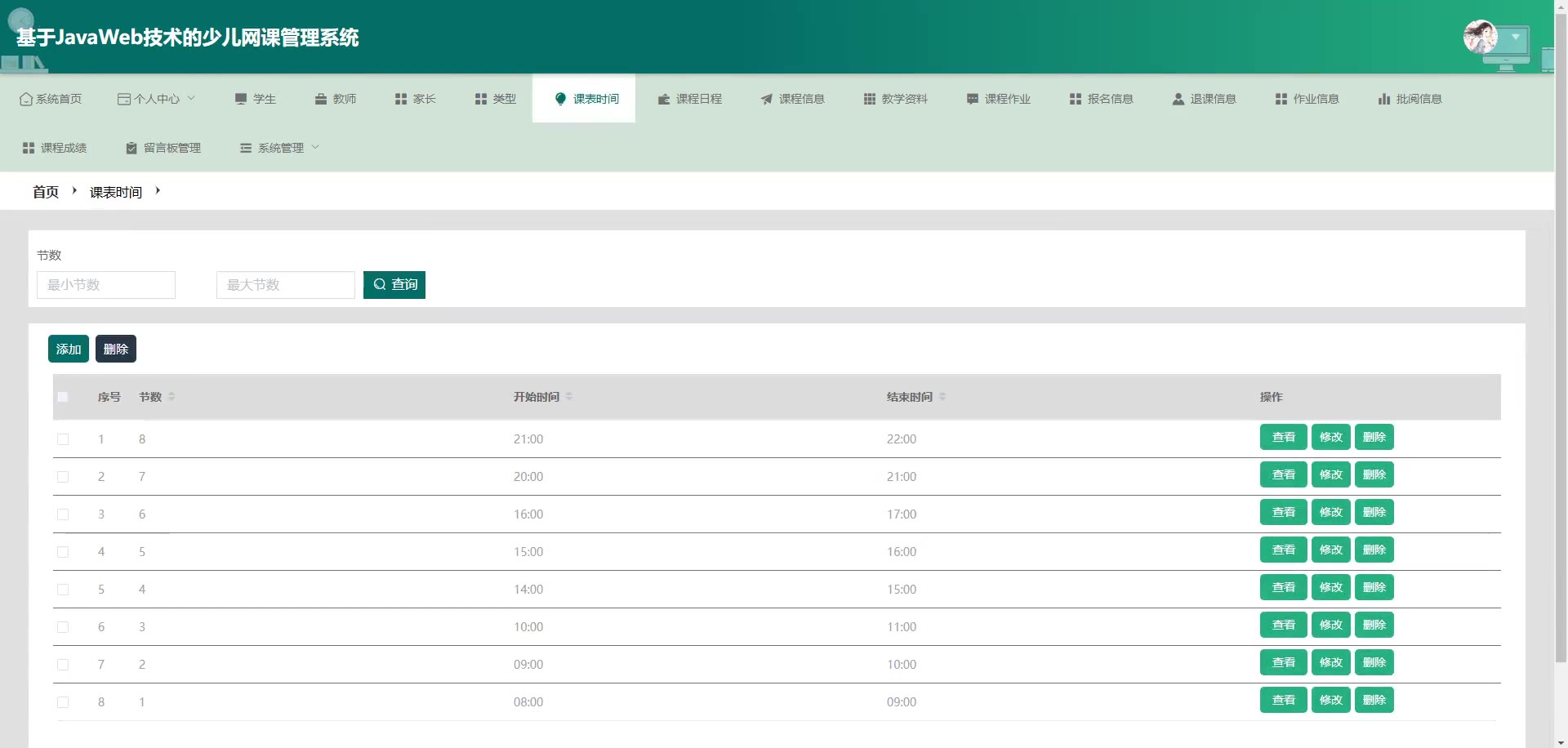Sort the table by 开始时间 column
The height and width of the screenshot is (748, 1568).
(x=568, y=397)
